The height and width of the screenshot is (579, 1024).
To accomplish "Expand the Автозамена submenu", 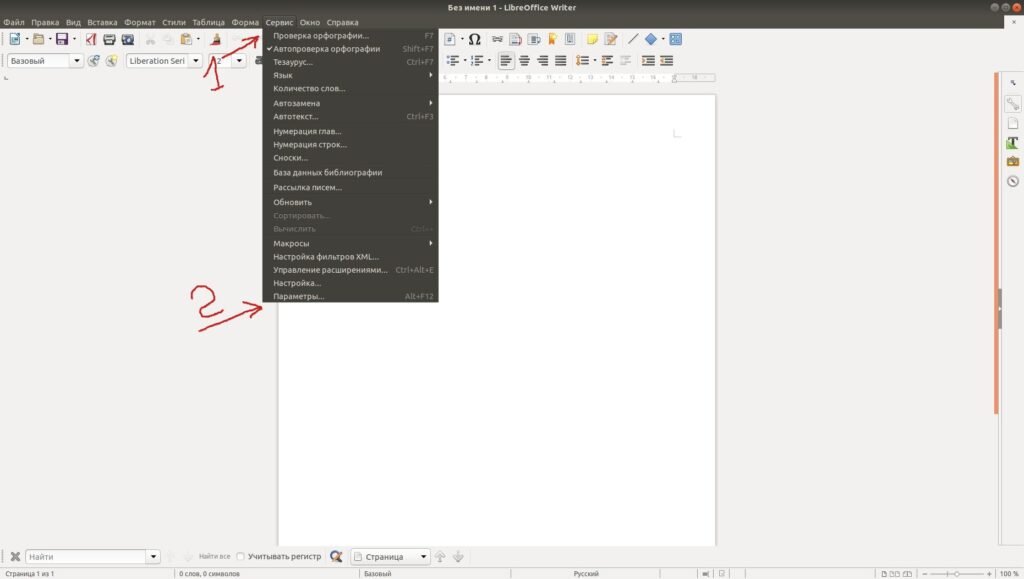I will 350,103.
